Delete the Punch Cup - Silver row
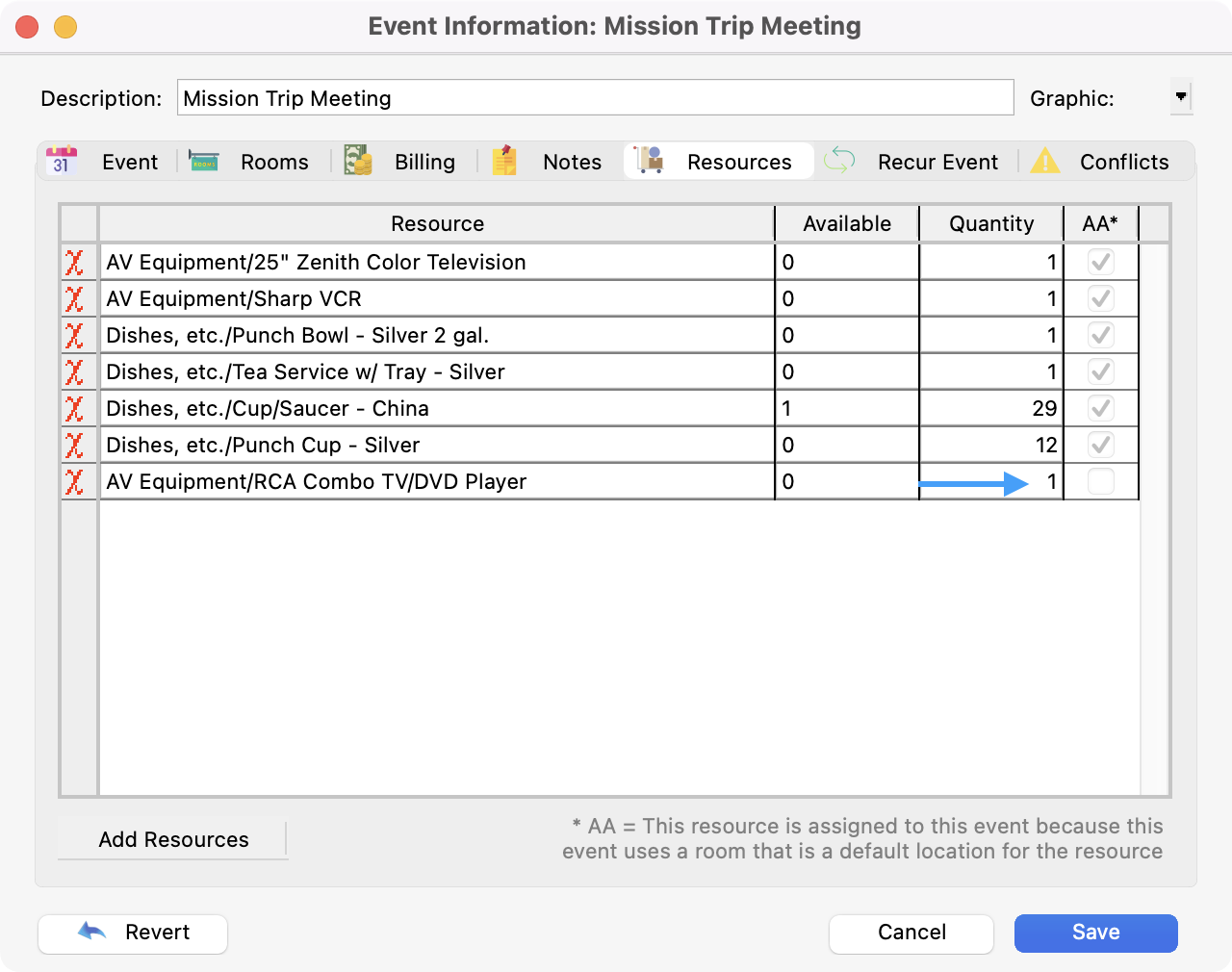The width and height of the screenshot is (1232, 972). pyautogui.click(x=74, y=446)
